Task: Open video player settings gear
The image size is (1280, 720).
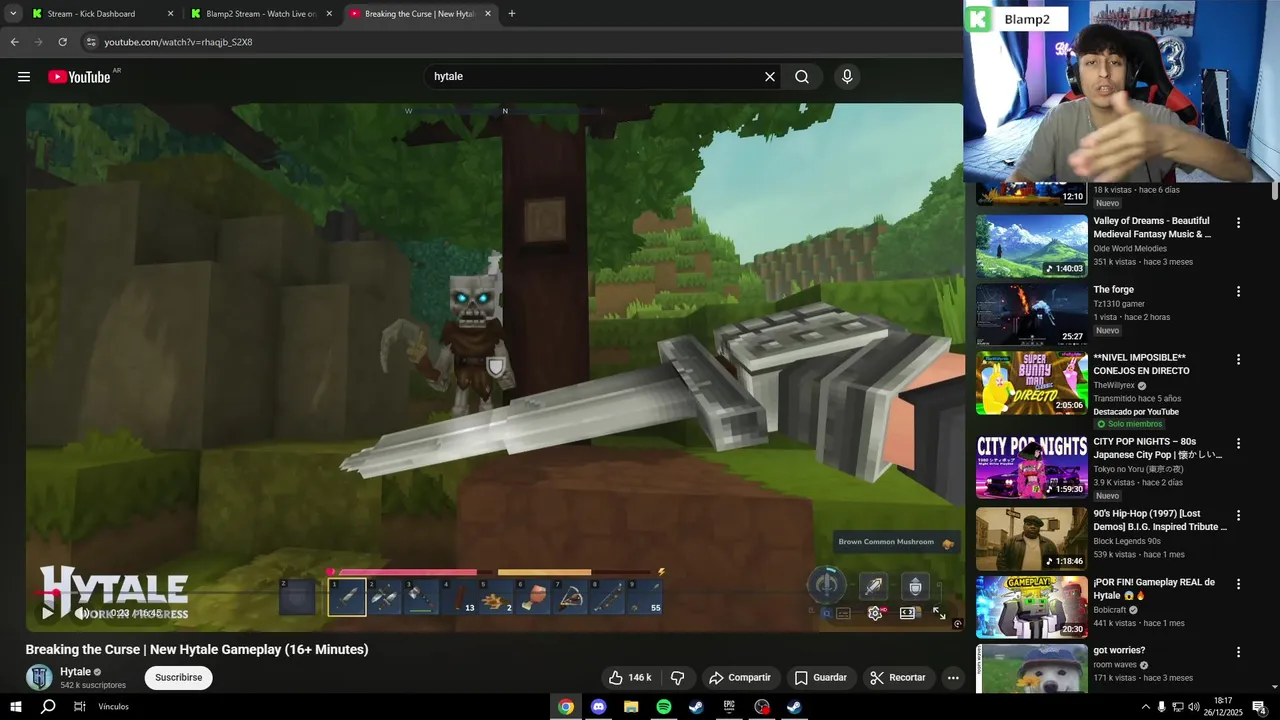Action: [x=875, y=613]
